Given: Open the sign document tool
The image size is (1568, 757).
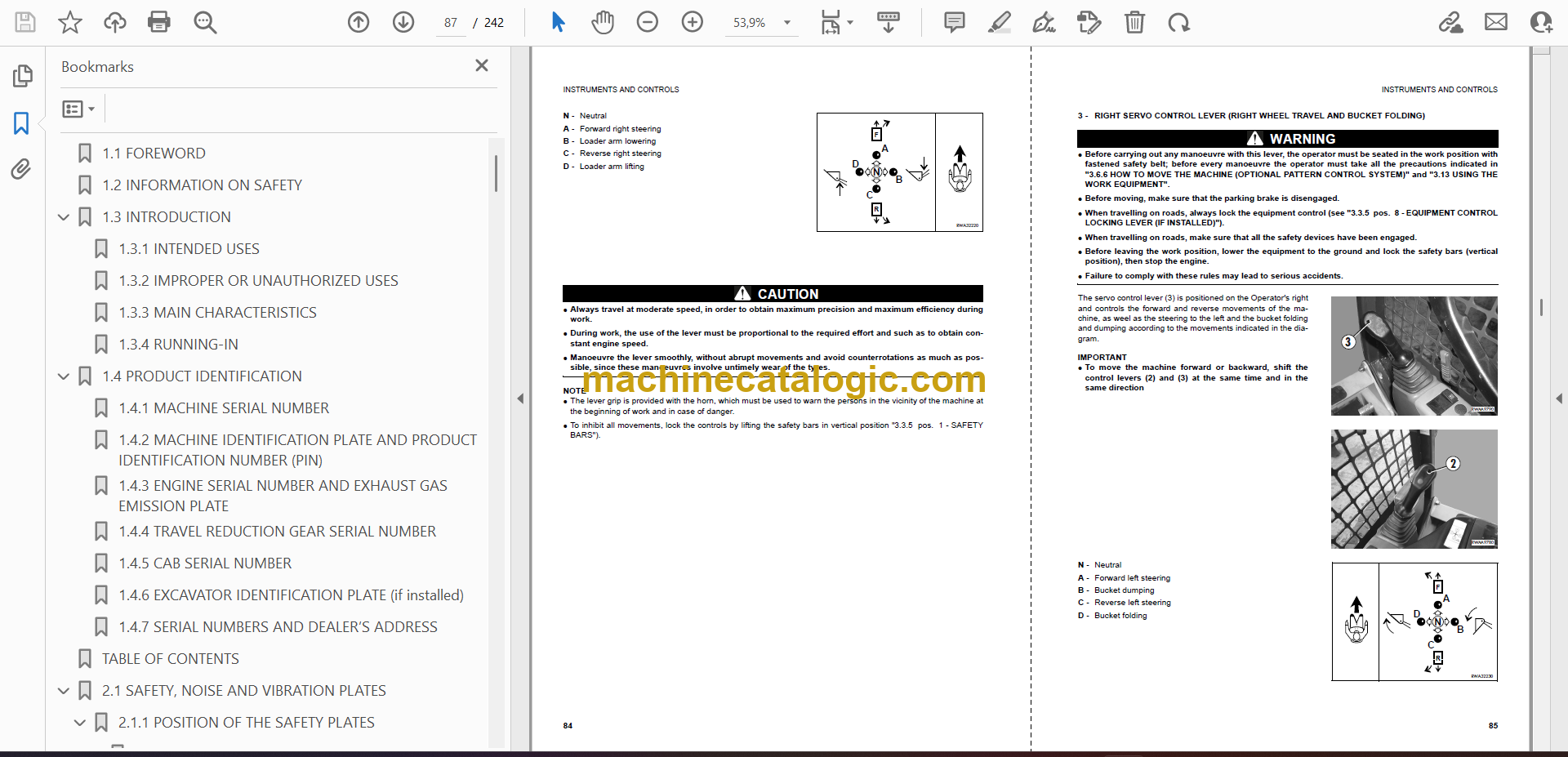Looking at the screenshot, I should point(1044,22).
